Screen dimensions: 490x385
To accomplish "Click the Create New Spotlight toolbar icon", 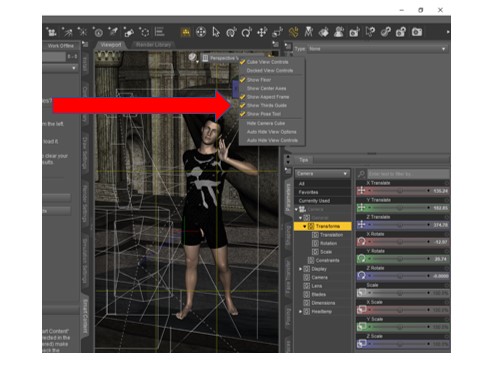I will pos(67,32).
